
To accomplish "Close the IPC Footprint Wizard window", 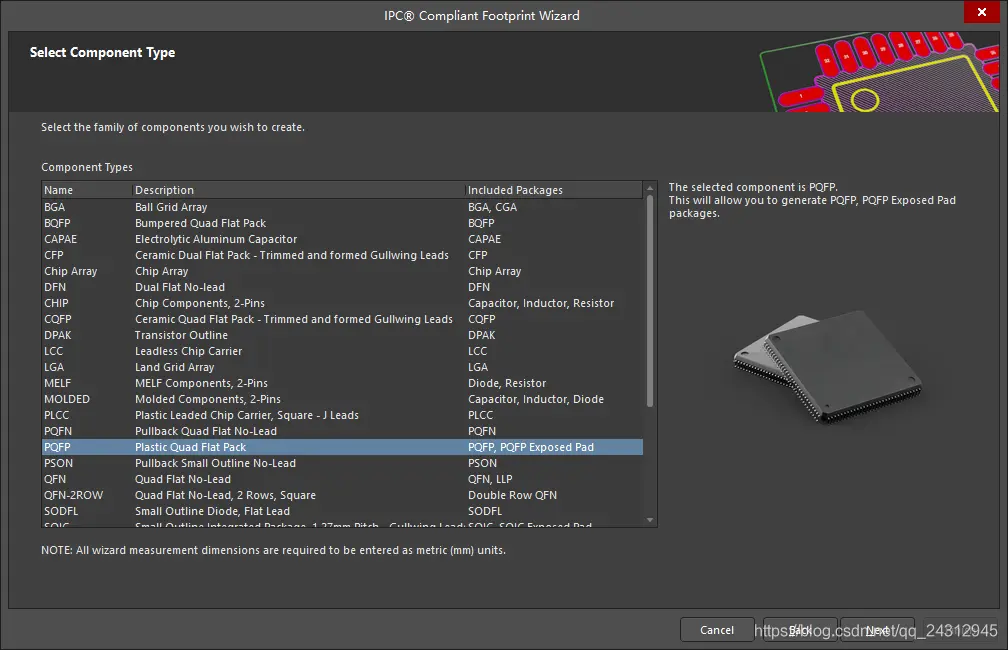I will pyautogui.click(x=982, y=12).
